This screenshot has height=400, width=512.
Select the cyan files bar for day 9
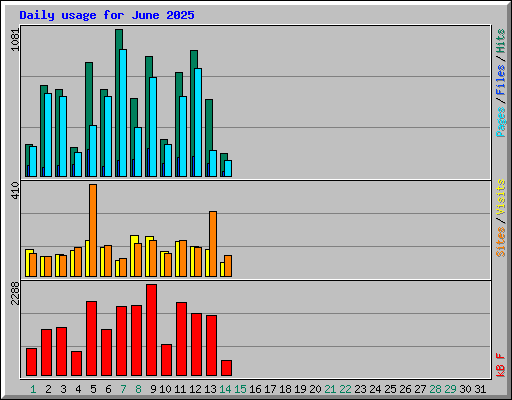[153, 127]
